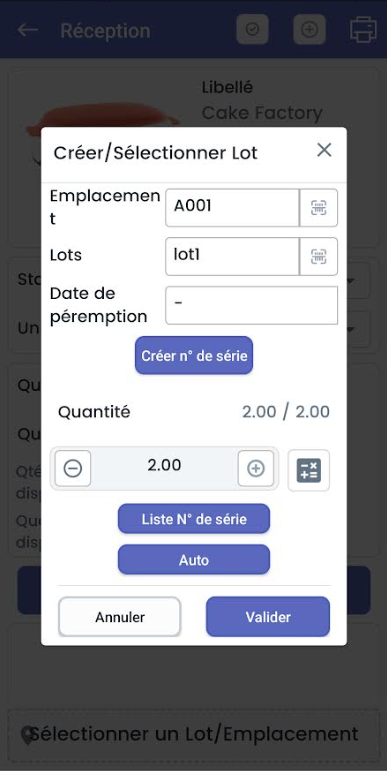Screen dimensions: 387x771
Task: Scan barcode for Lots field
Action: pyautogui.click(x=319, y=256)
